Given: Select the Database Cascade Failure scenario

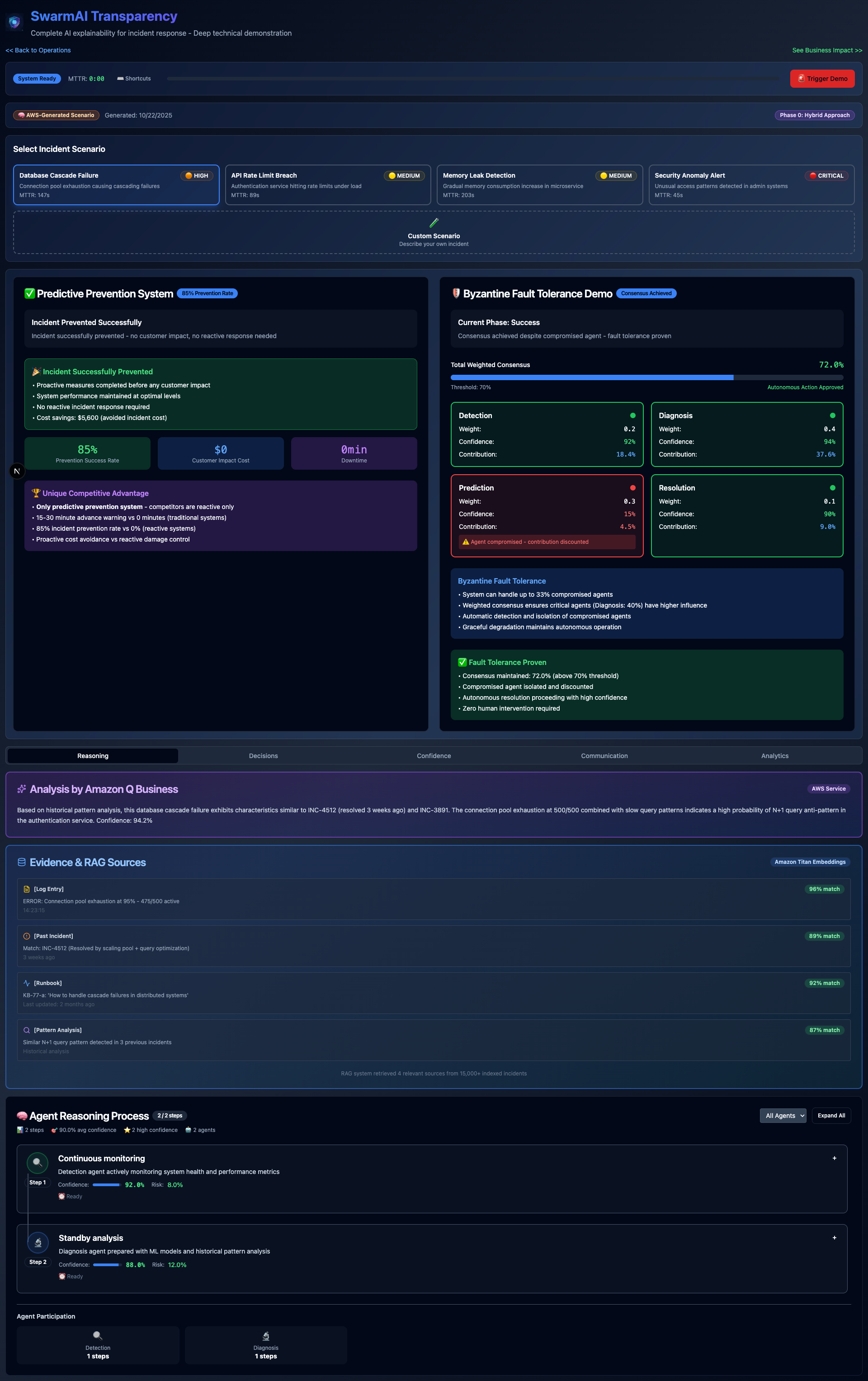Looking at the screenshot, I should tap(116, 185).
